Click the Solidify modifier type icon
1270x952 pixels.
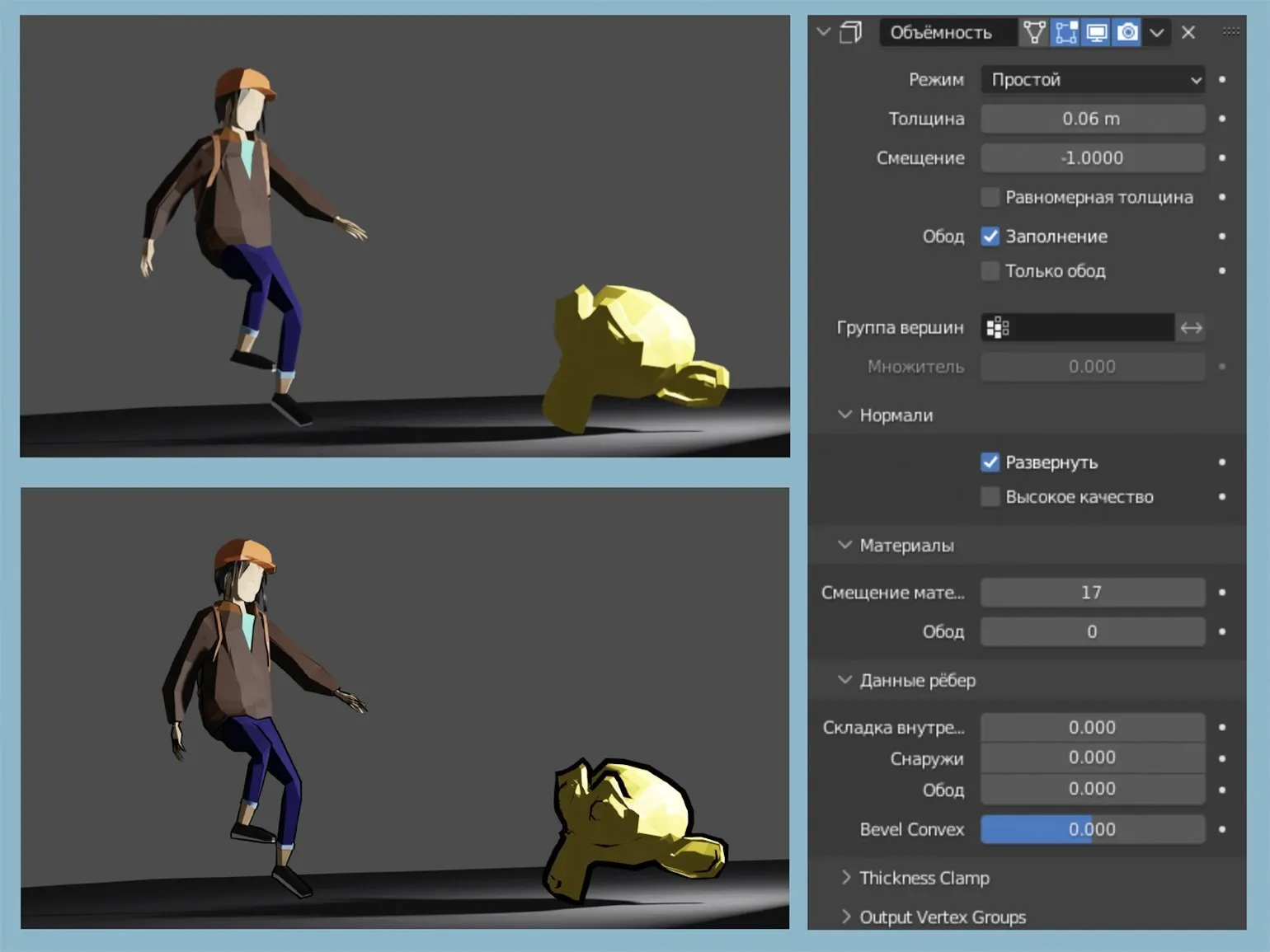click(850, 32)
